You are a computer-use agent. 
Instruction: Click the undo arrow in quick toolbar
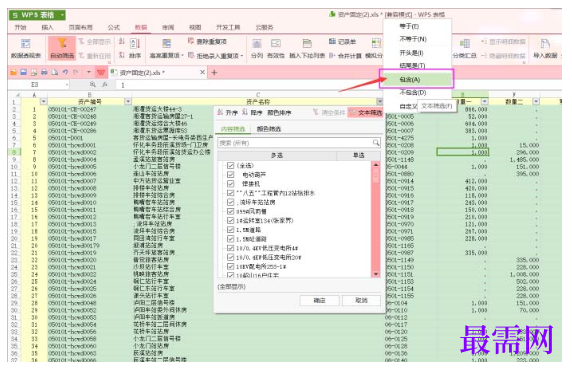pos(65,72)
